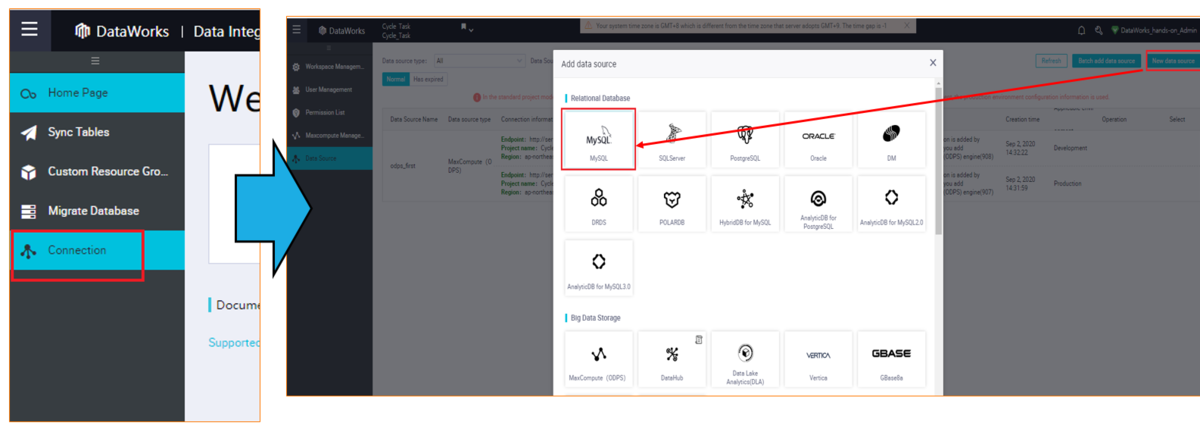Dismiss the time zone warning banner
Image resolution: width=1200 pixels, height=429 pixels.
pyautogui.click(x=908, y=25)
